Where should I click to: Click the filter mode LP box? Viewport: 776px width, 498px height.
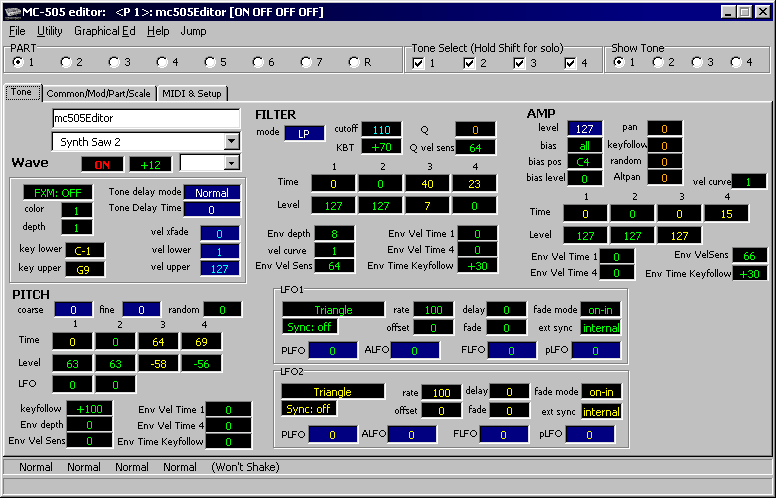tap(304, 134)
